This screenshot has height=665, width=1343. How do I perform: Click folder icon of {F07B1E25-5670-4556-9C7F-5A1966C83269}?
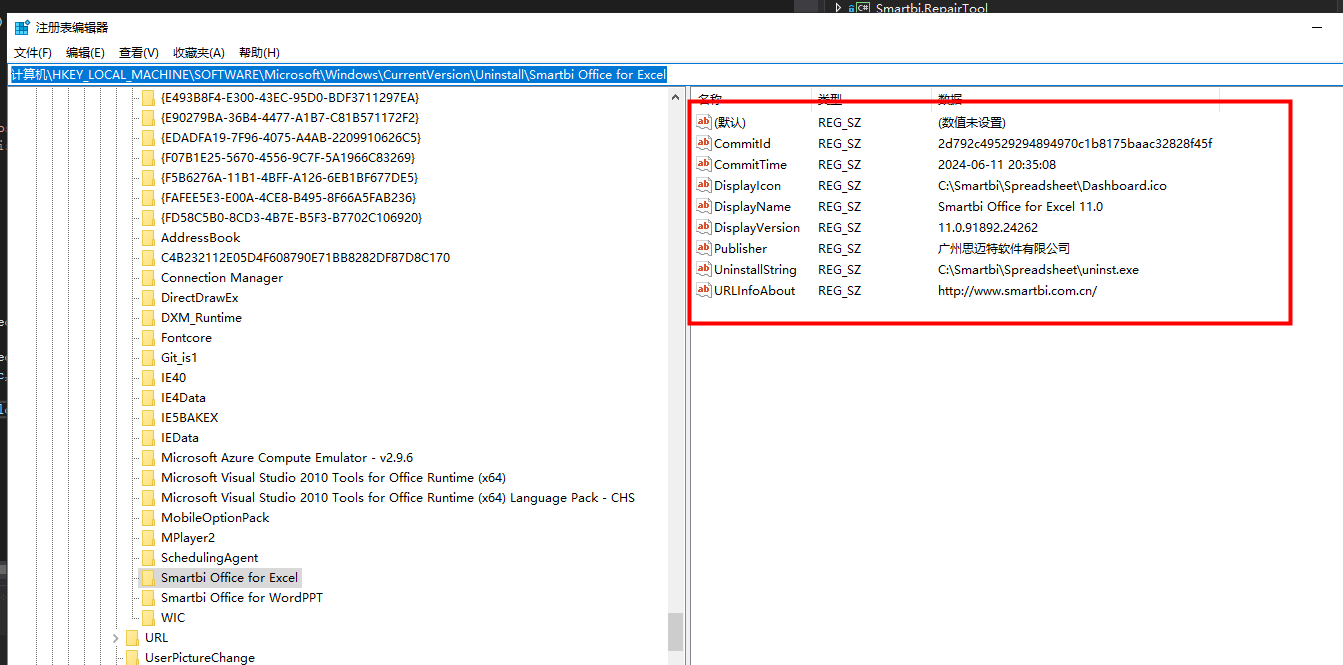click(x=148, y=158)
